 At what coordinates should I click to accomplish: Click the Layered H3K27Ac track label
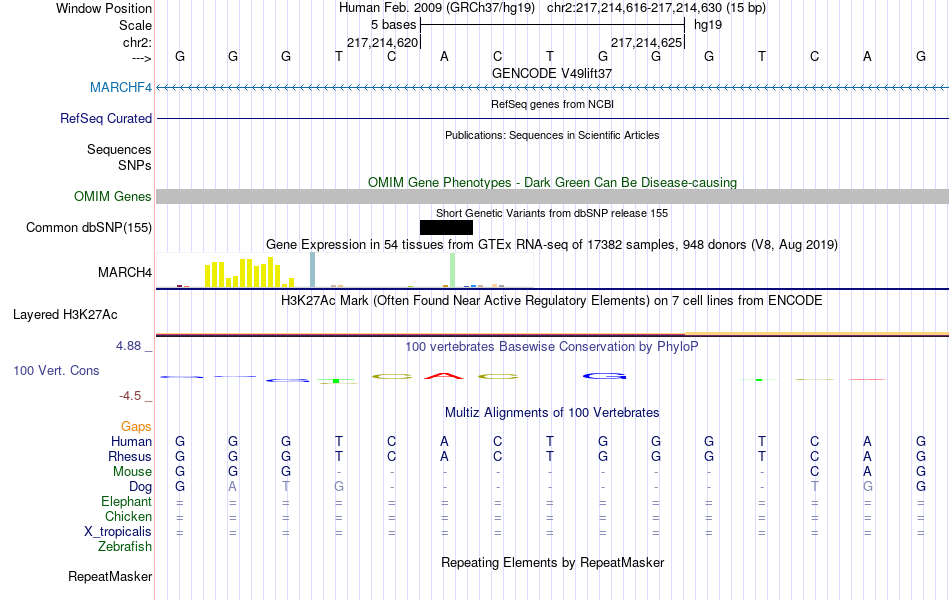[65, 315]
